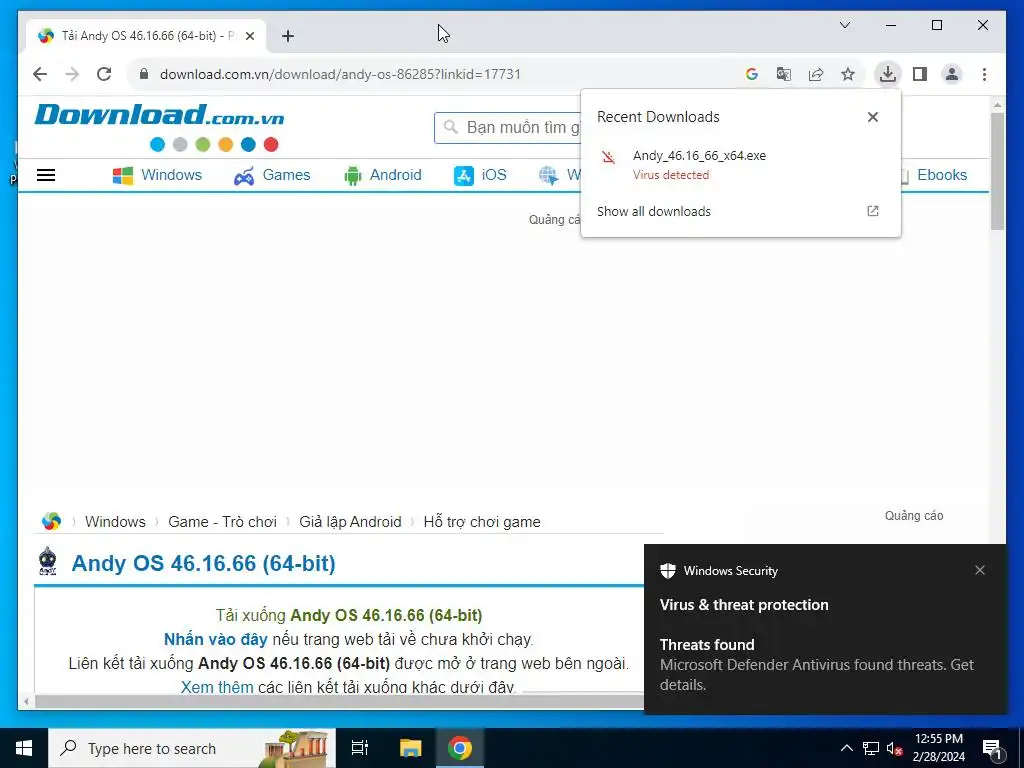The image size is (1024, 768).
Task: Click the Virus detected status text
Action: coord(671,175)
